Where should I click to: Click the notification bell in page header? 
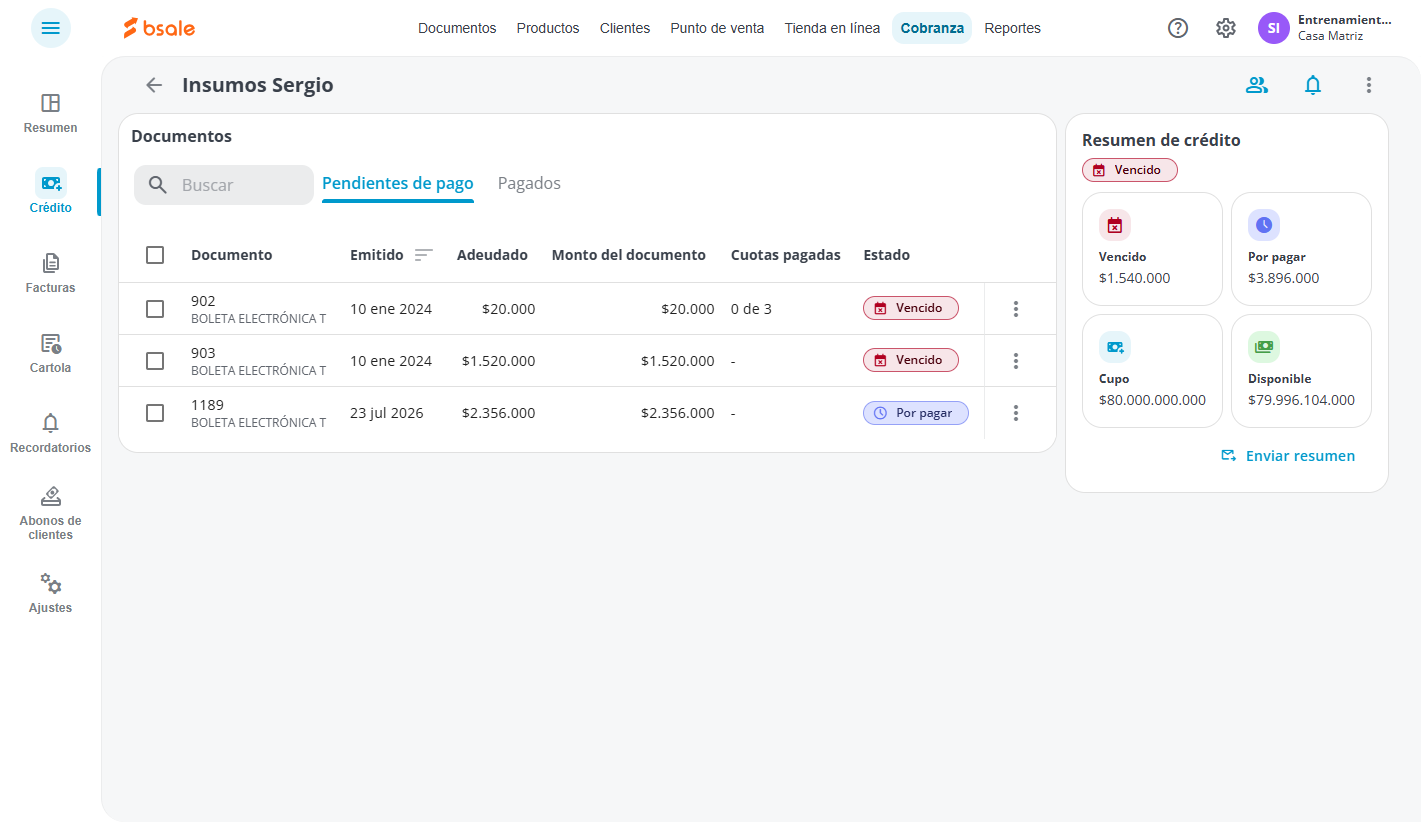1313,85
